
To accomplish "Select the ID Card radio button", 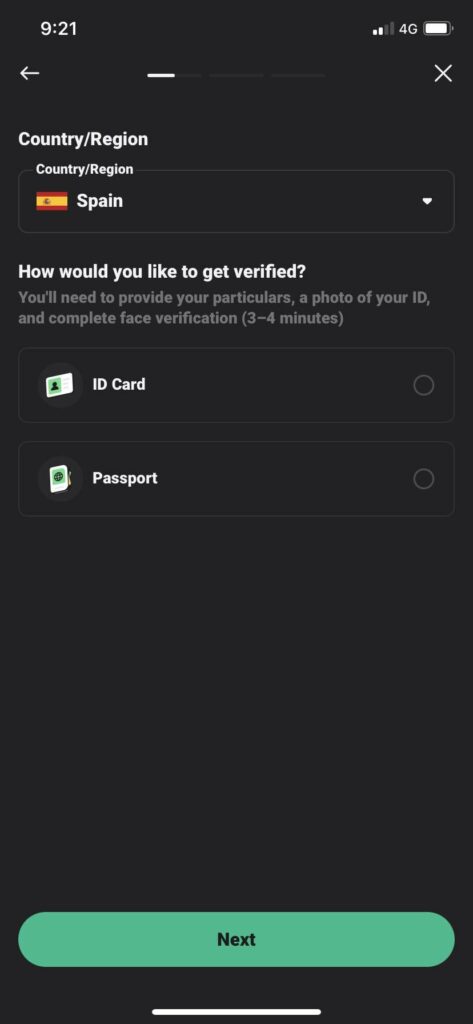I will coord(423,385).
